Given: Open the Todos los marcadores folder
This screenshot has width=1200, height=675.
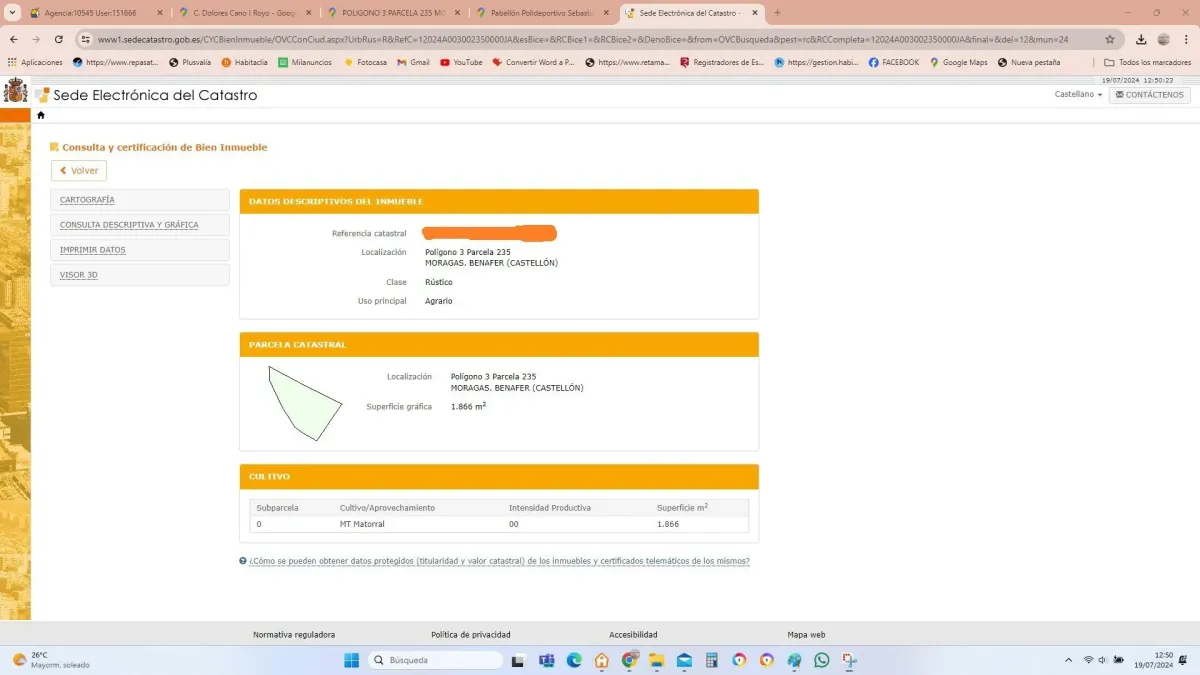Looking at the screenshot, I should point(1146,62).
